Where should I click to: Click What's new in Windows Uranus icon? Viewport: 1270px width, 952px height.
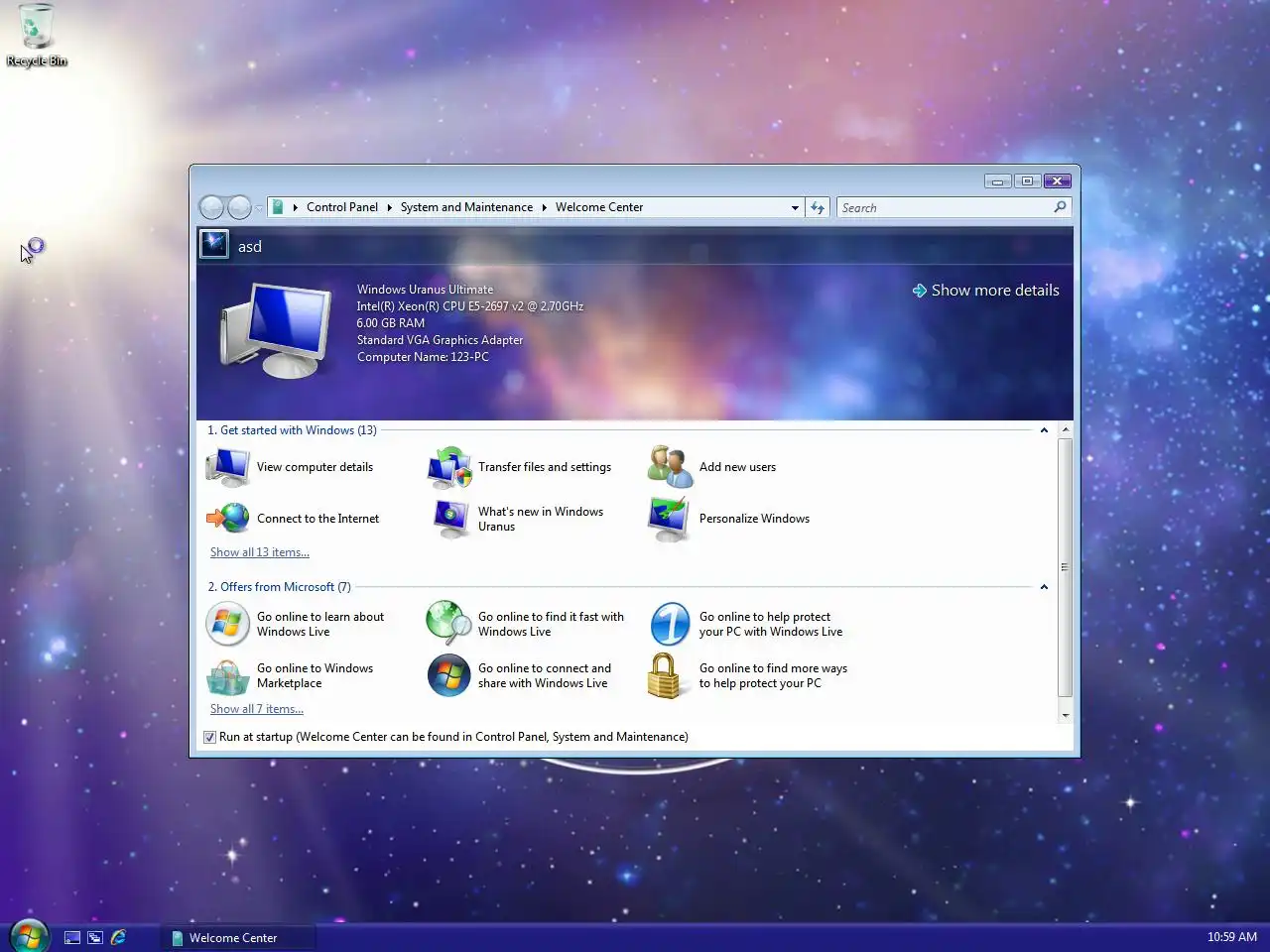pos(449,519)
